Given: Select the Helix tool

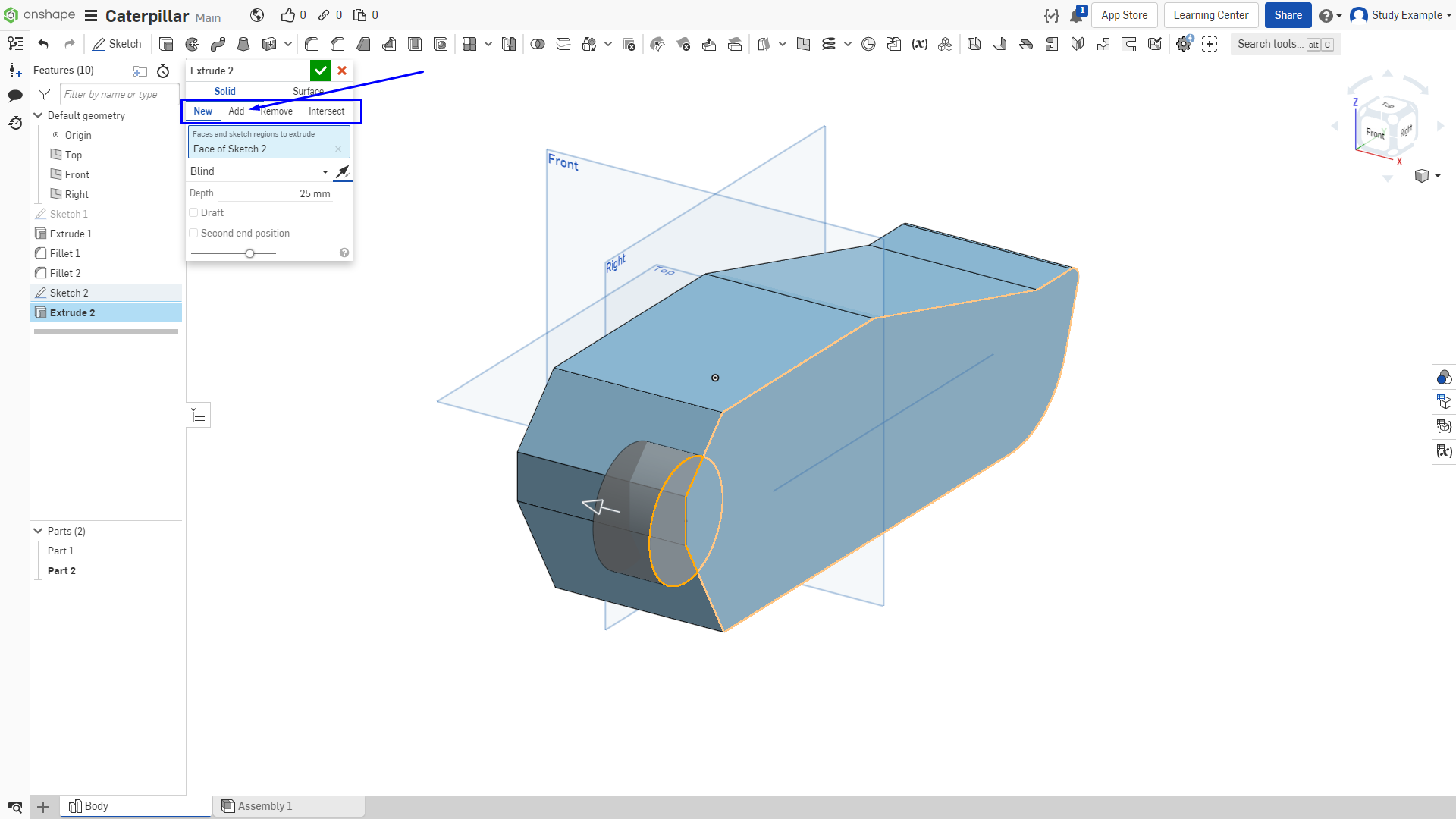Looking at the screenshot, I should click(829, 44).
